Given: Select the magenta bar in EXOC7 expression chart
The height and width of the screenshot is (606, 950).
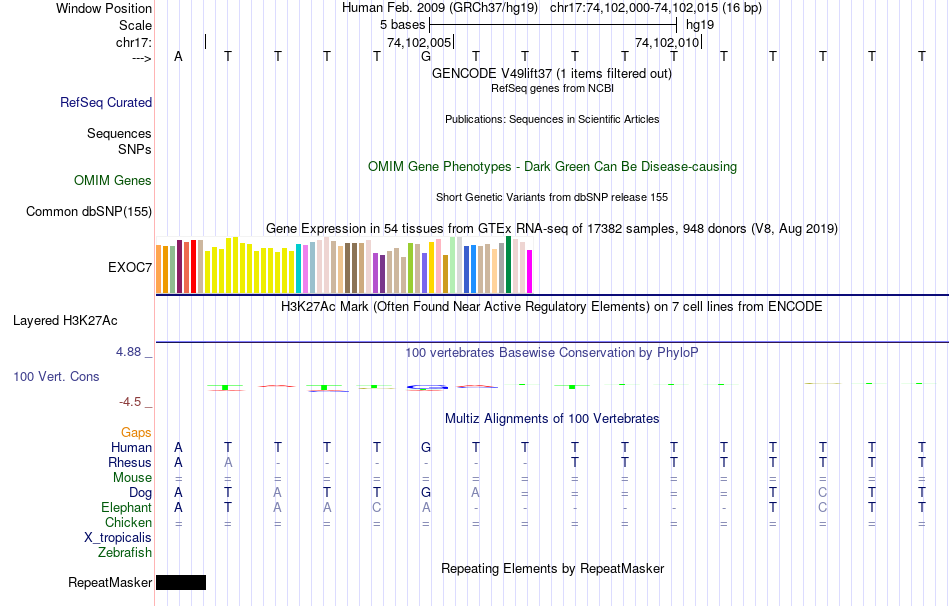Looking at the screenshot, I should tap(530, 271).
